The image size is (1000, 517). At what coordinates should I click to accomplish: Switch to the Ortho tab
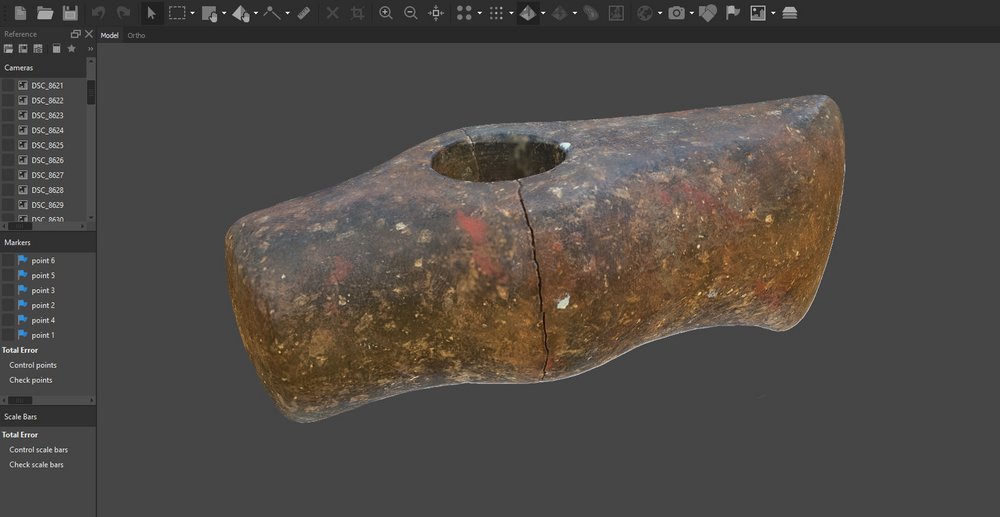135,35
